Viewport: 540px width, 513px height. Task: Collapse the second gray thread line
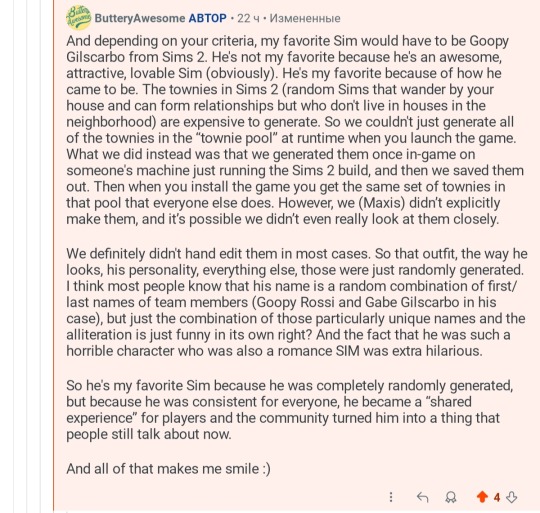pos(27,256)
